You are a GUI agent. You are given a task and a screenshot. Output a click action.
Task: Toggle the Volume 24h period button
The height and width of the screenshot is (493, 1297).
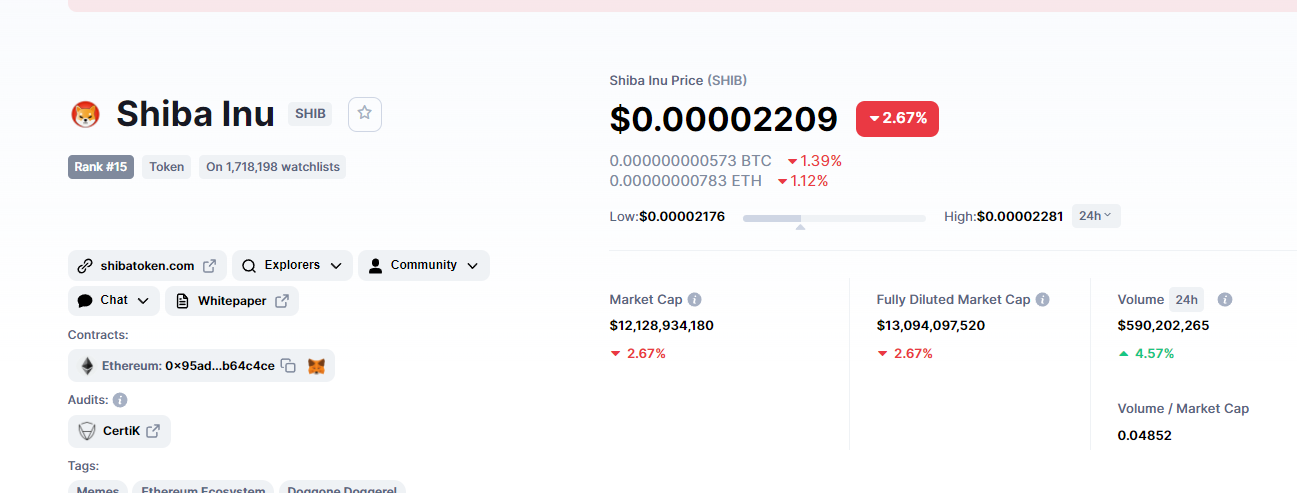pyautogui.click(x=1187, y=299)
